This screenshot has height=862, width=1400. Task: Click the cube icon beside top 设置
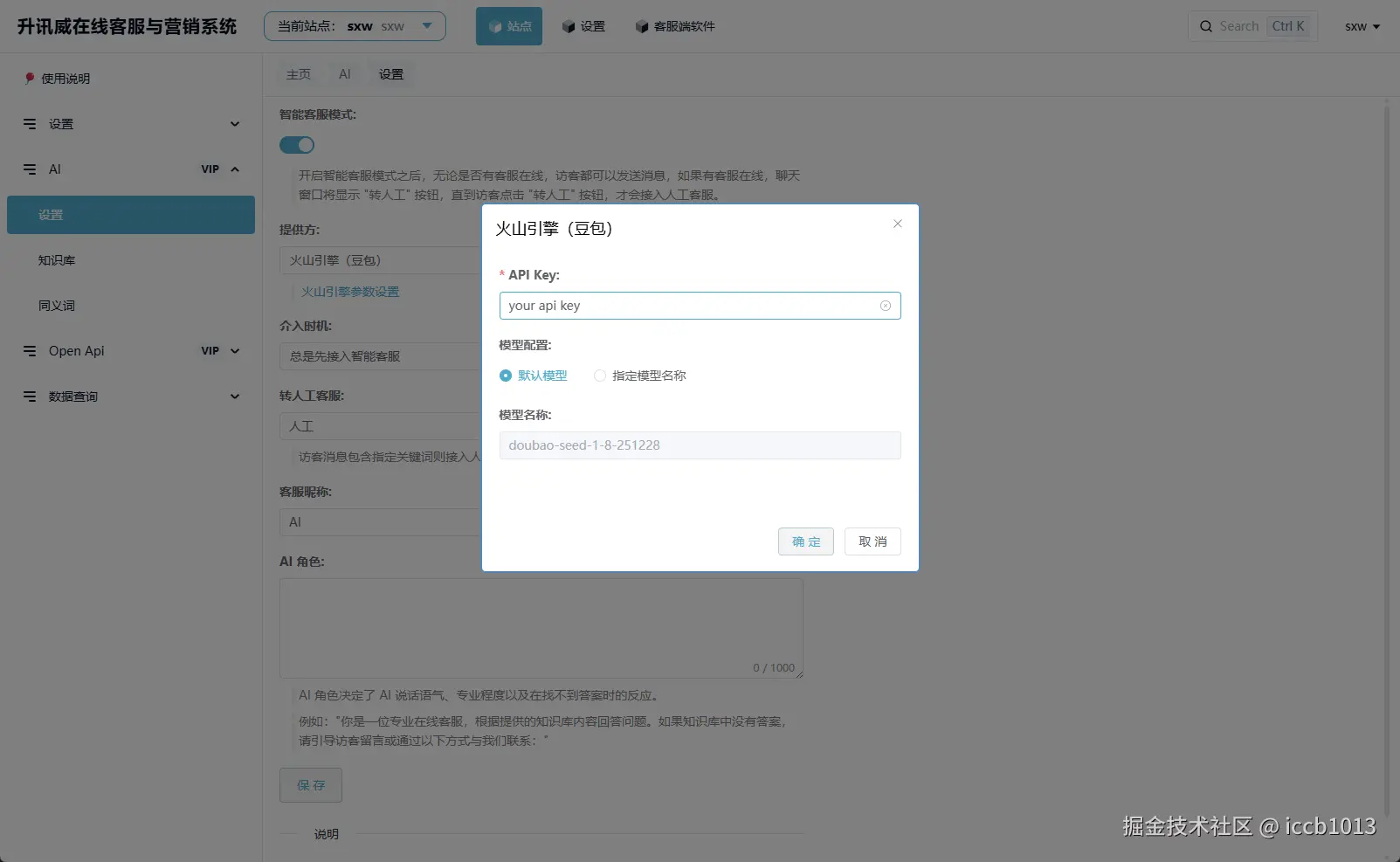tap(569, 26)
